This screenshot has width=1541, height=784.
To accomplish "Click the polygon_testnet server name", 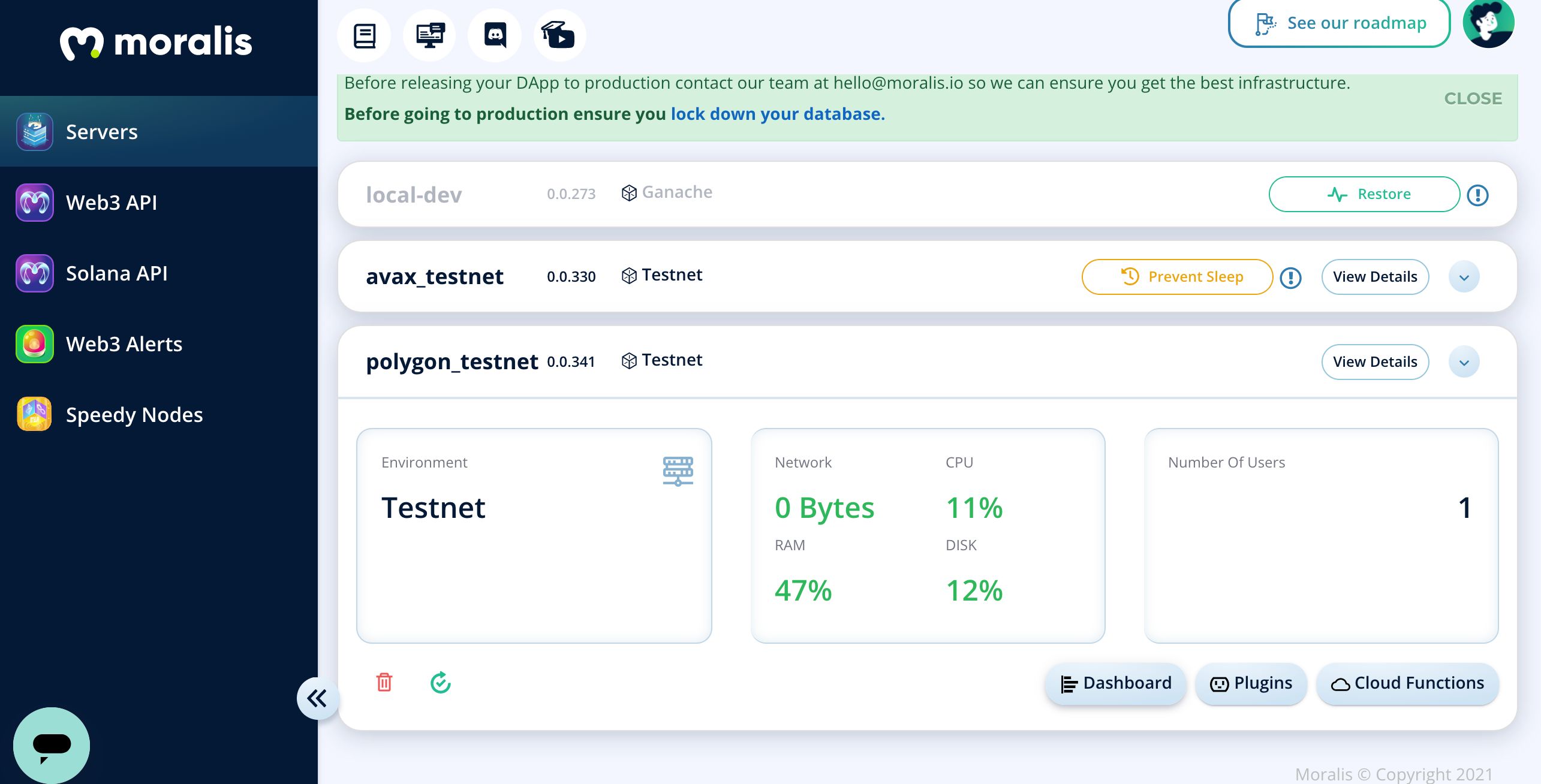I will [x=452, y=361].
